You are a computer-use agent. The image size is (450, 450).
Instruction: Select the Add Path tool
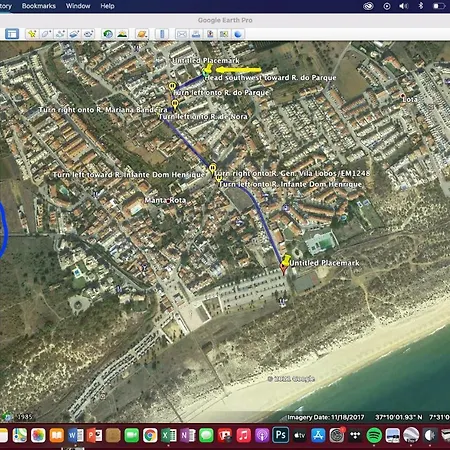click(60, 34)
